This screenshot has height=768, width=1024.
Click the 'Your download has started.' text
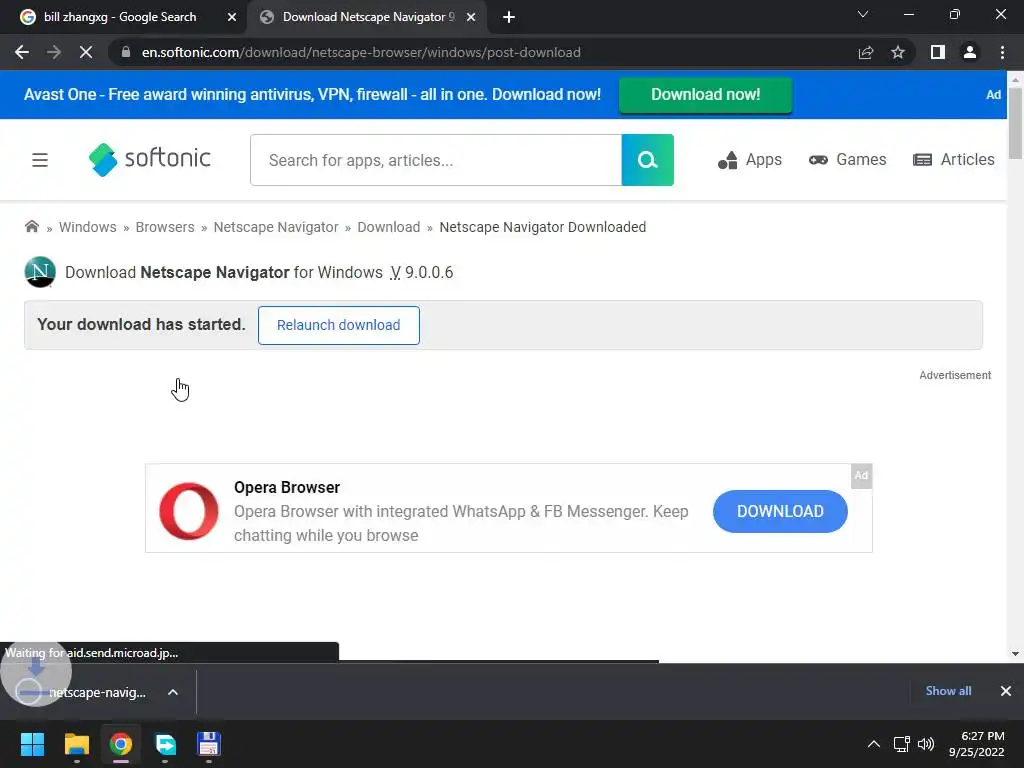[141, 325]
